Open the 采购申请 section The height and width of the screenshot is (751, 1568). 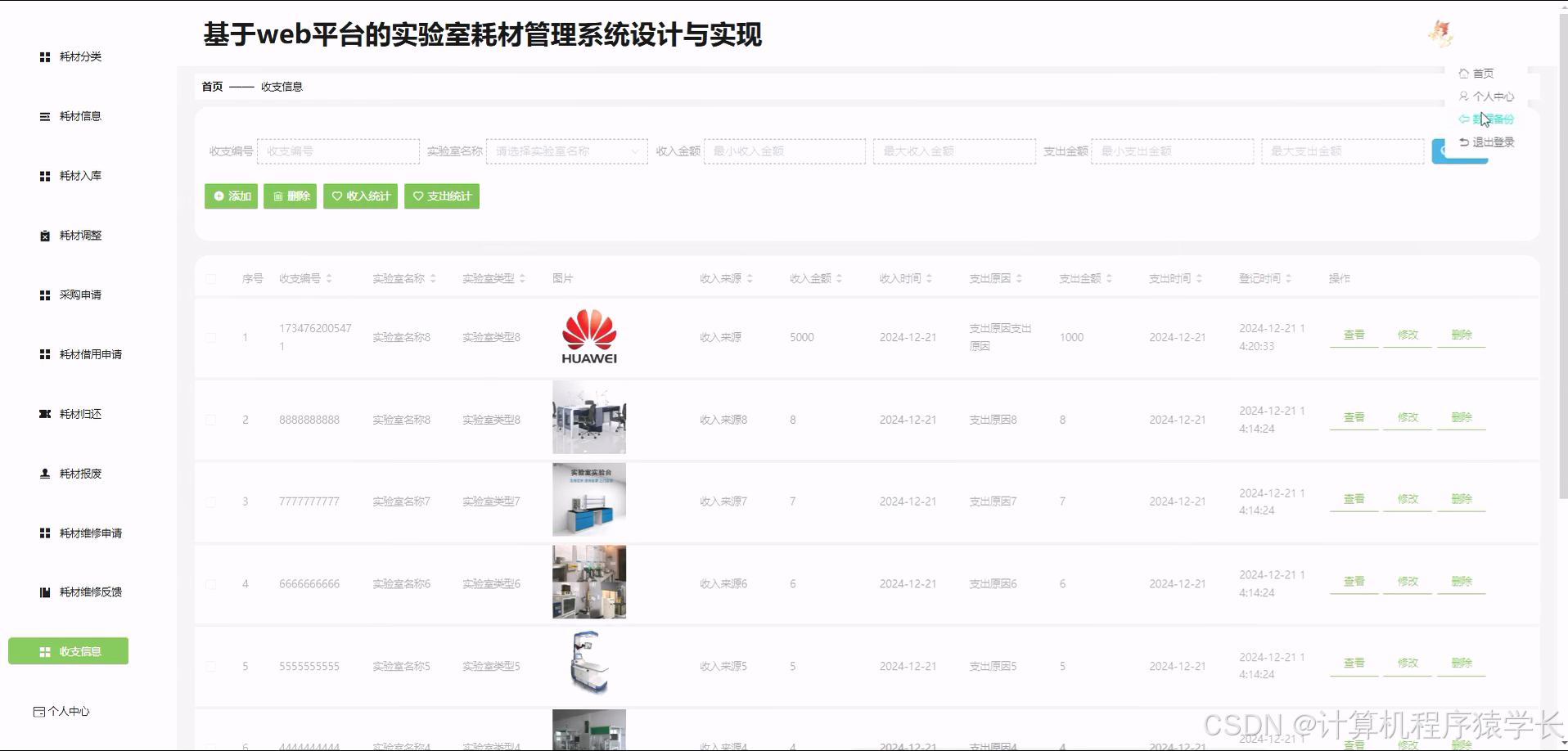pyautogui.click(x=78, y=295)
